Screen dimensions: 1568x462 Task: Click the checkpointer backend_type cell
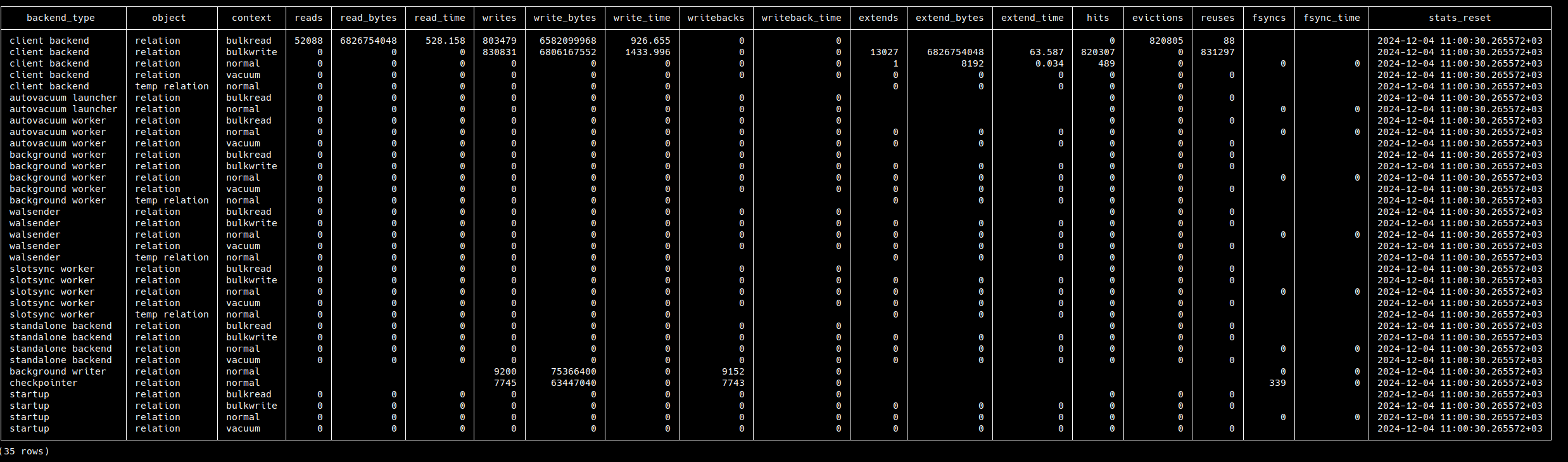click(x=43, y=383)
